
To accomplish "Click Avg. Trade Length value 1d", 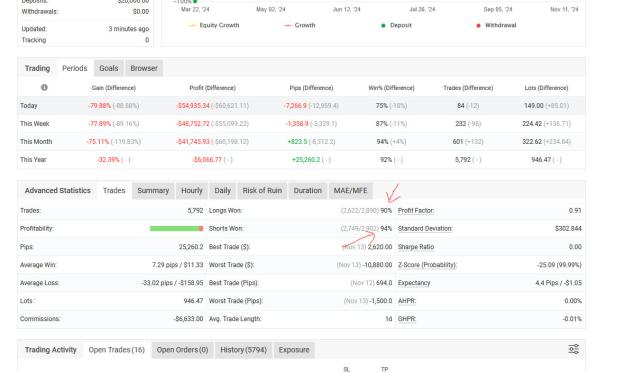I will (x=389, y=319).
